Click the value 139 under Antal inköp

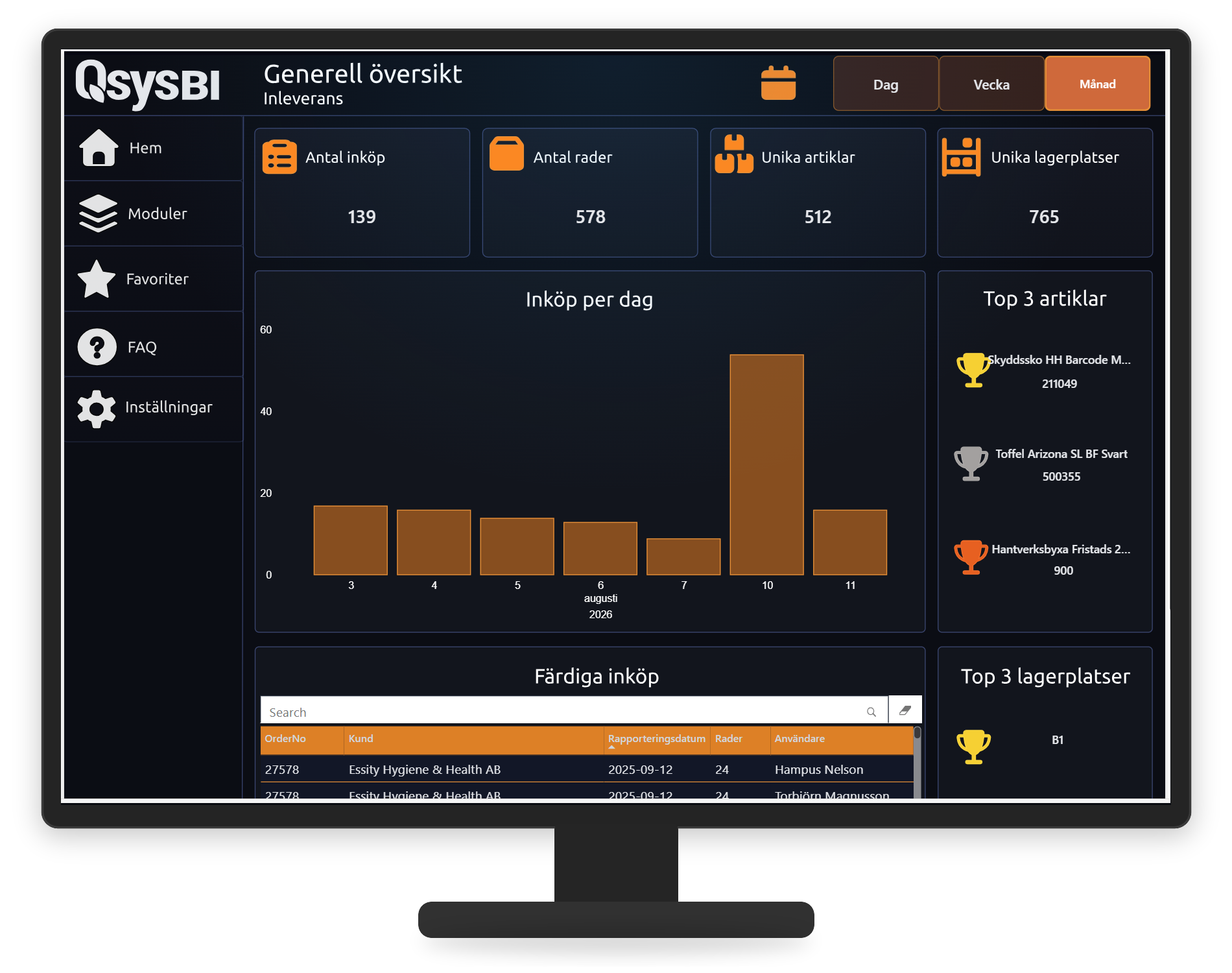[362, 217]
